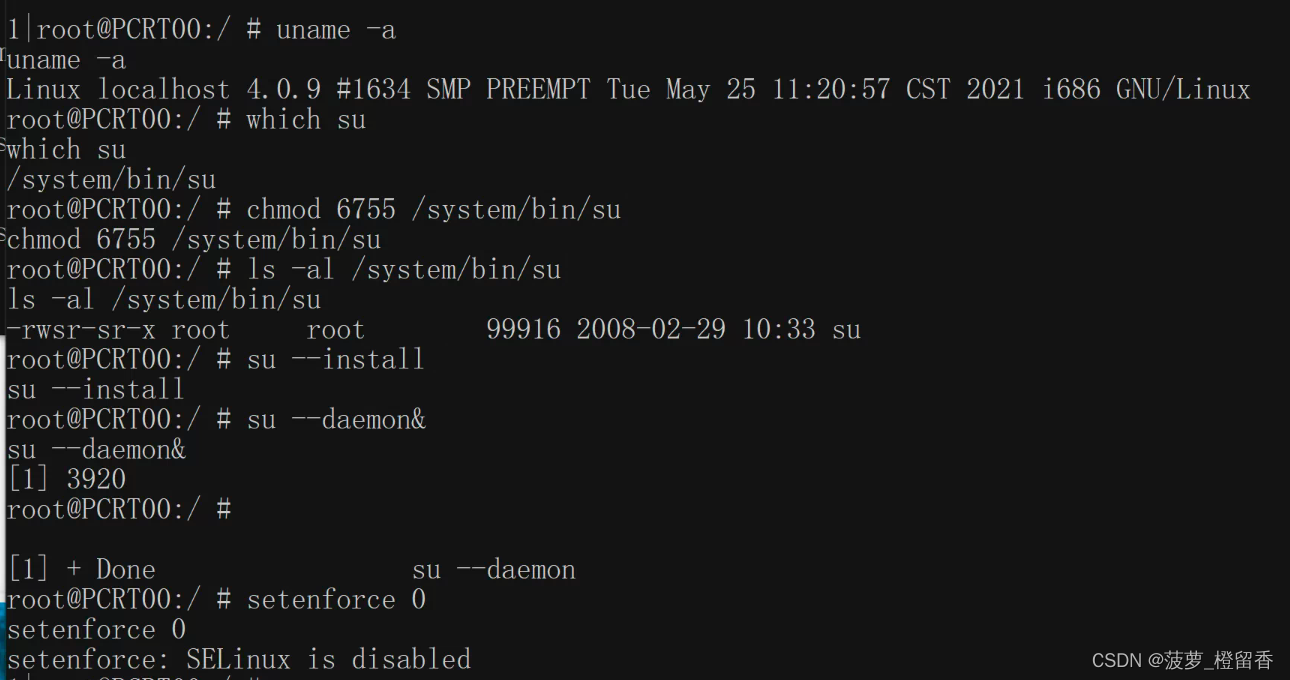Click the file size 99916 value
Viewport: 1290px width, 680px height.
(x=523, y=330)
